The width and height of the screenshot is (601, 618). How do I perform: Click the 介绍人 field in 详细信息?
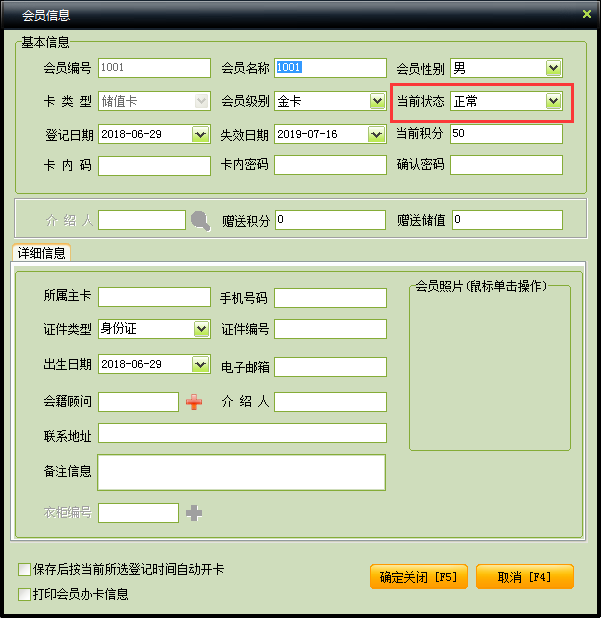point(330,402)
